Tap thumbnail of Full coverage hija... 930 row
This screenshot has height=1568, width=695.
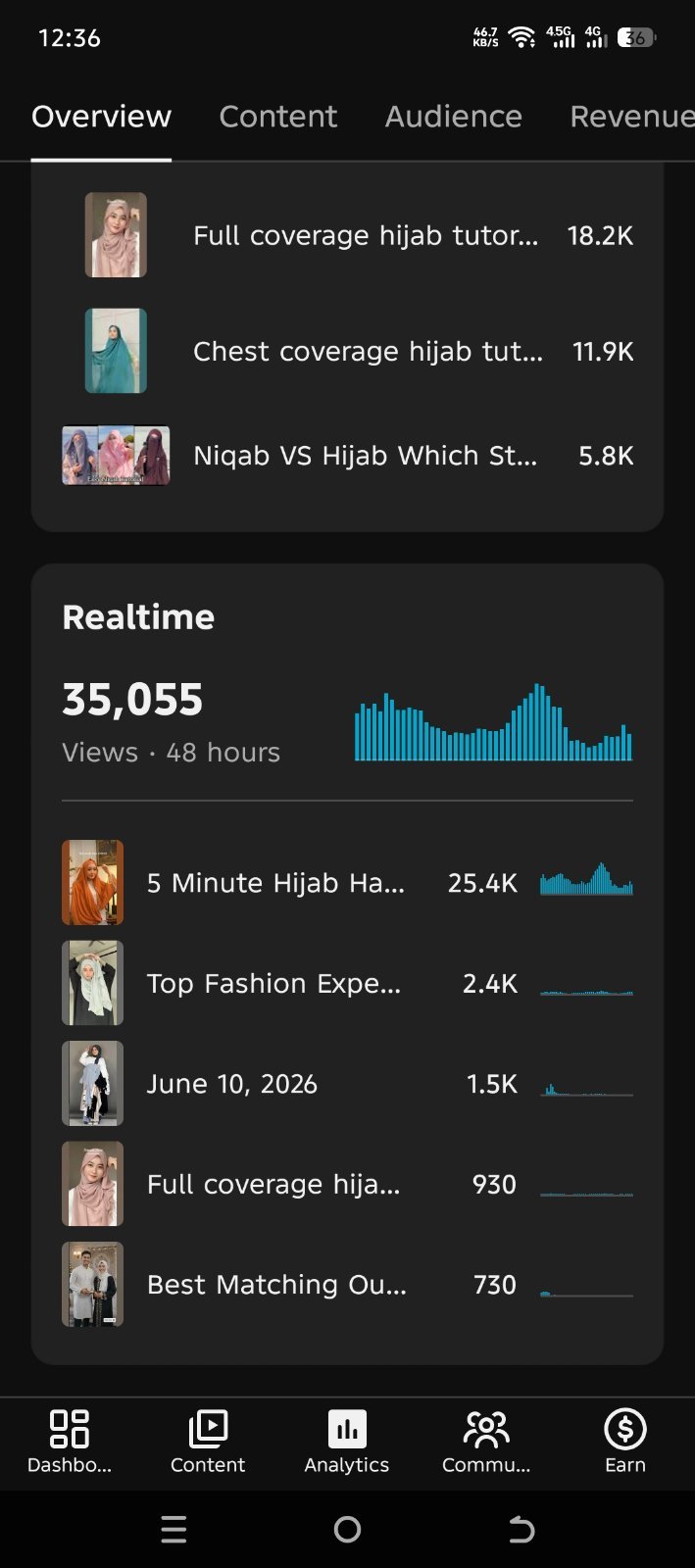pos(92,1184)
